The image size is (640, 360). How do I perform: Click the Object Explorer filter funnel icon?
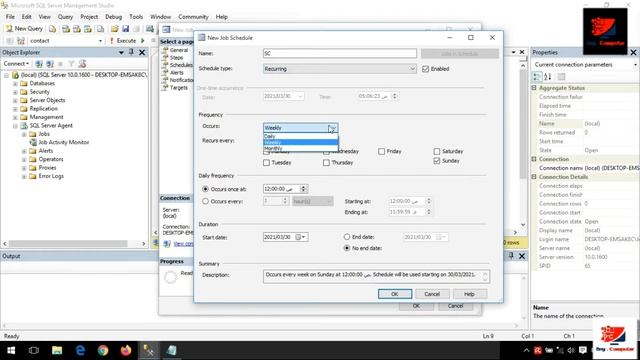click(71, 64)
